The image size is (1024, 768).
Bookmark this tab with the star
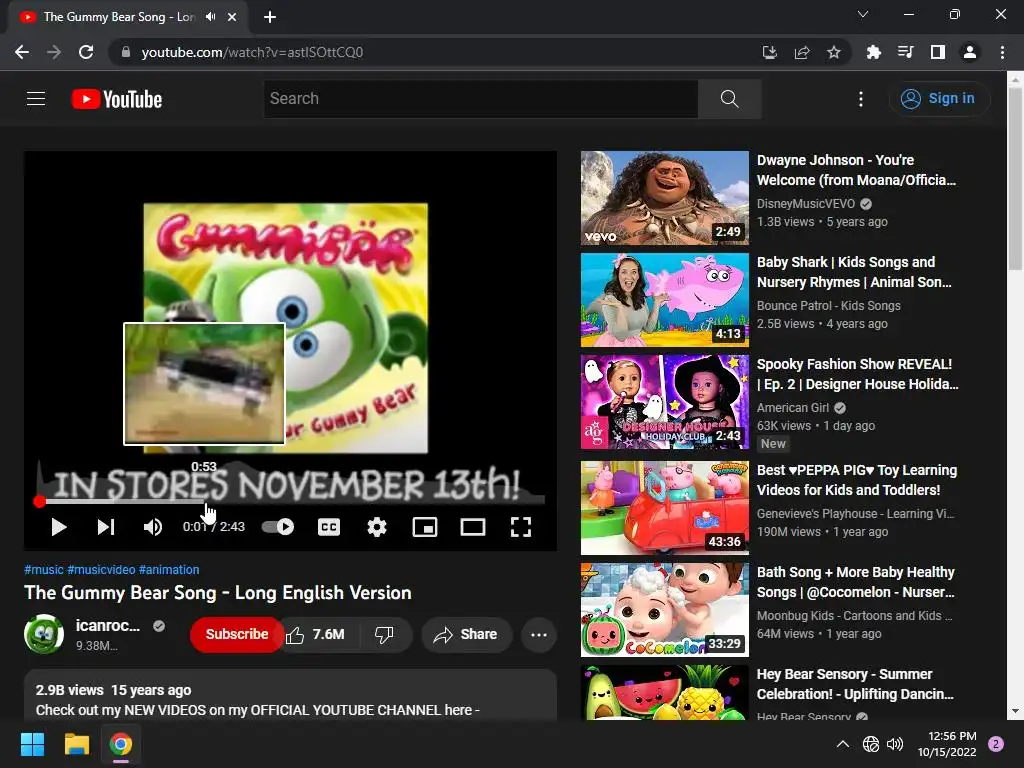(x=834, y=52)
